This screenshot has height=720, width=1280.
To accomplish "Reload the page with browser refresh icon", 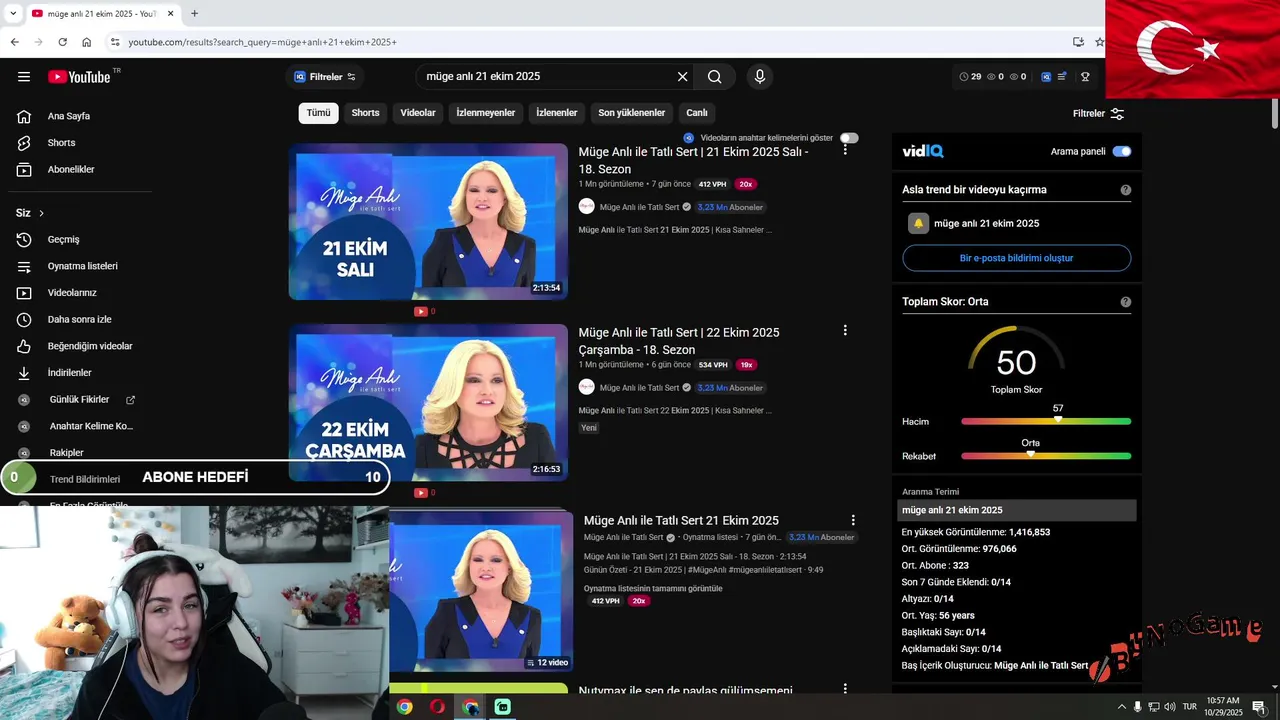I will 62,42.
